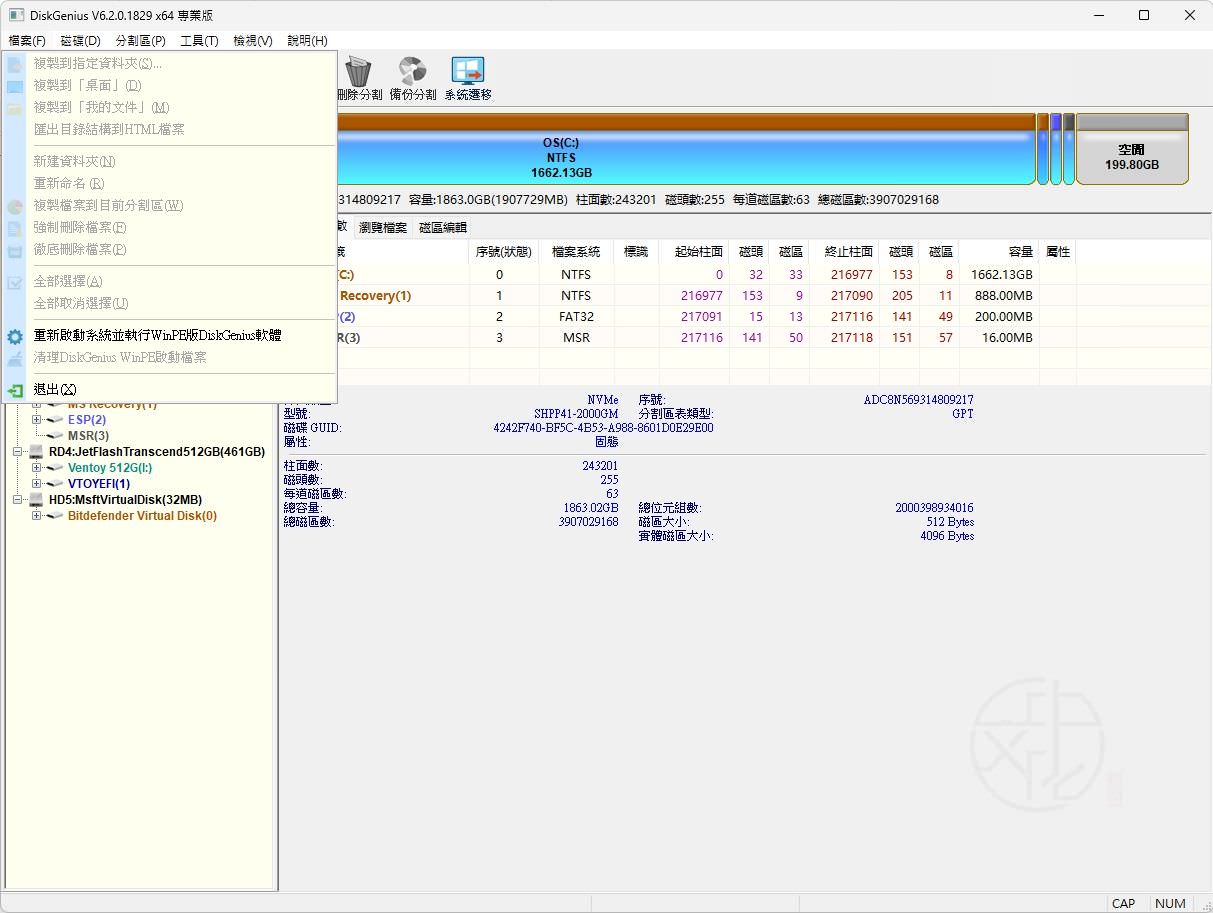
Task: Open the 工具(T) menu
Action: point(199,41)
